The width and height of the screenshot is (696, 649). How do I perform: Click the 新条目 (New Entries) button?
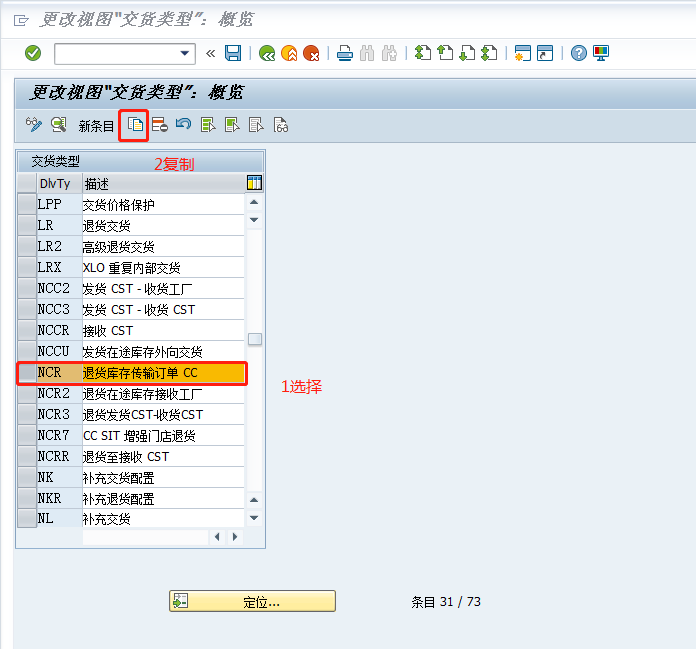coord(96,126)
